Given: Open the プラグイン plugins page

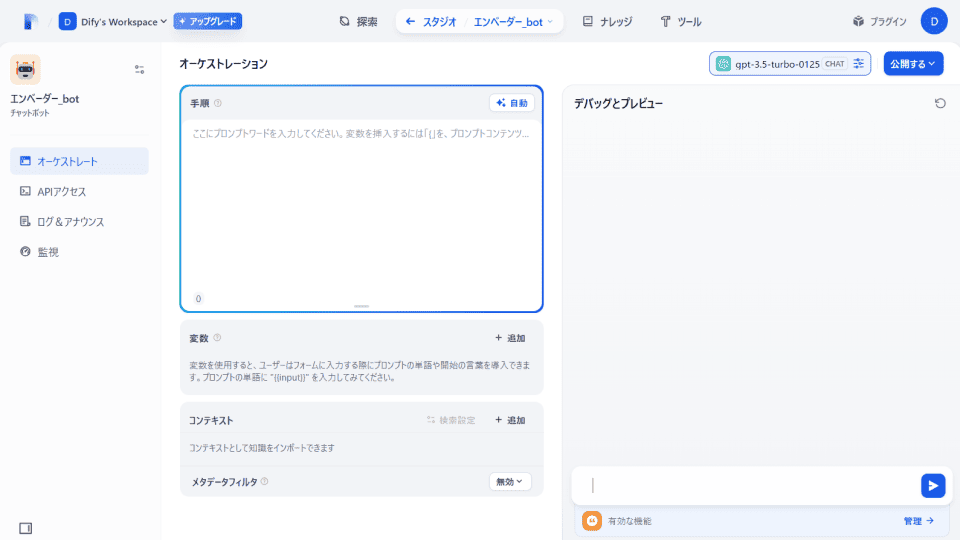Looking at the screenshot, I should point(879,21).
